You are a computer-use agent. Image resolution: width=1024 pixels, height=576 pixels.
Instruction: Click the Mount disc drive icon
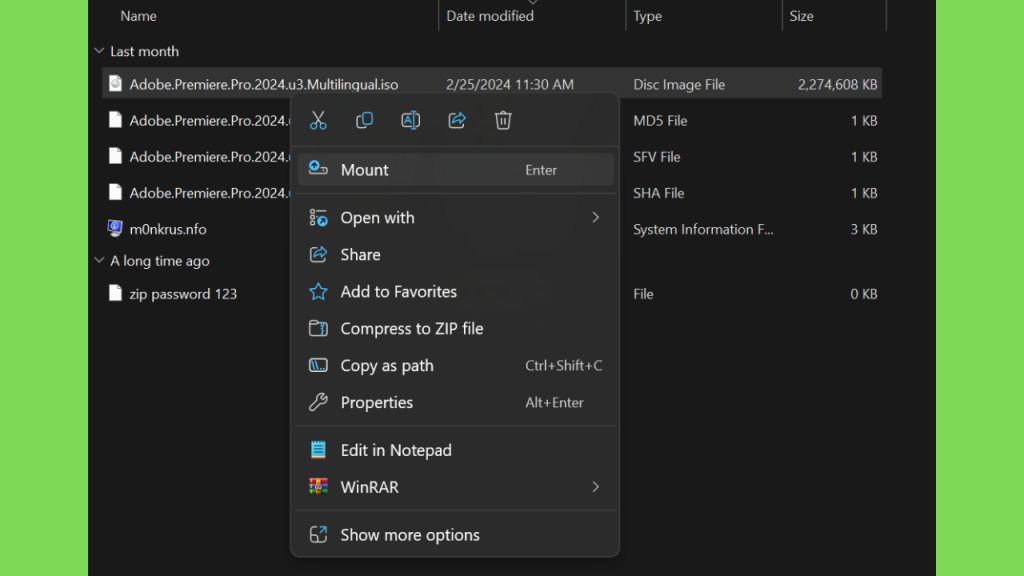(318, 168)
